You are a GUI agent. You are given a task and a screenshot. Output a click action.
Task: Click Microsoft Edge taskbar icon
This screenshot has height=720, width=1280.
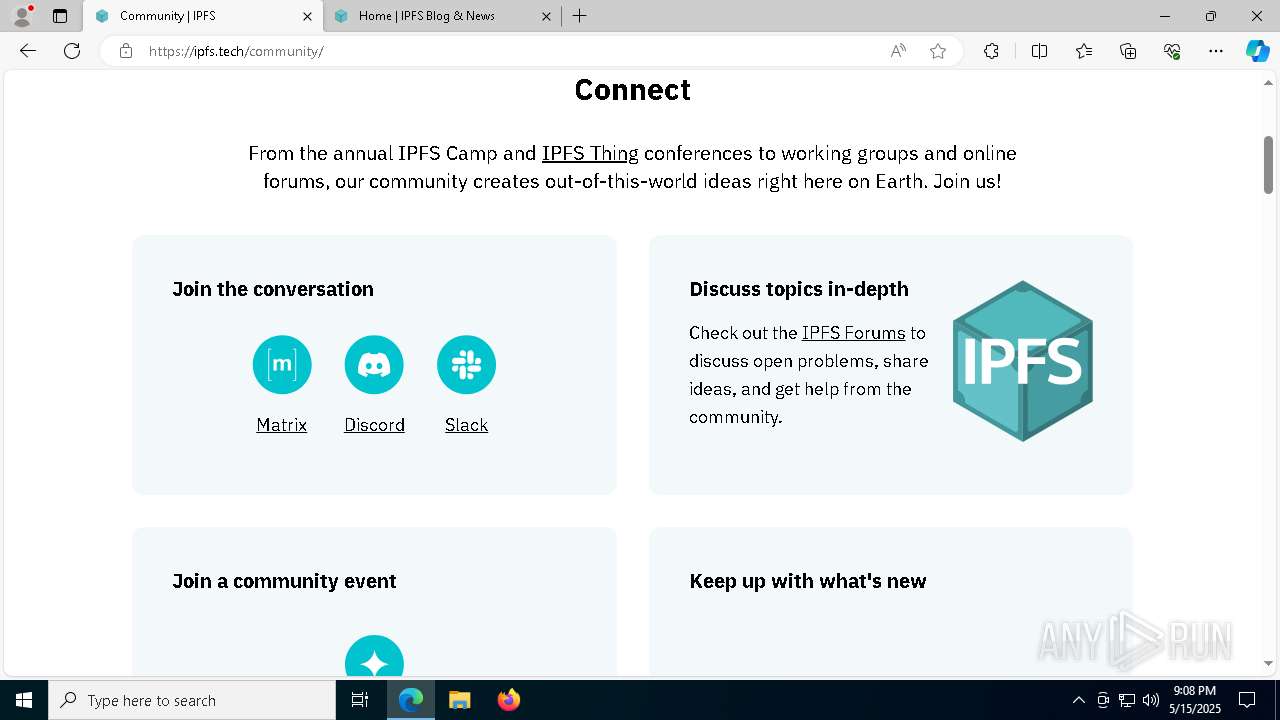411,700
